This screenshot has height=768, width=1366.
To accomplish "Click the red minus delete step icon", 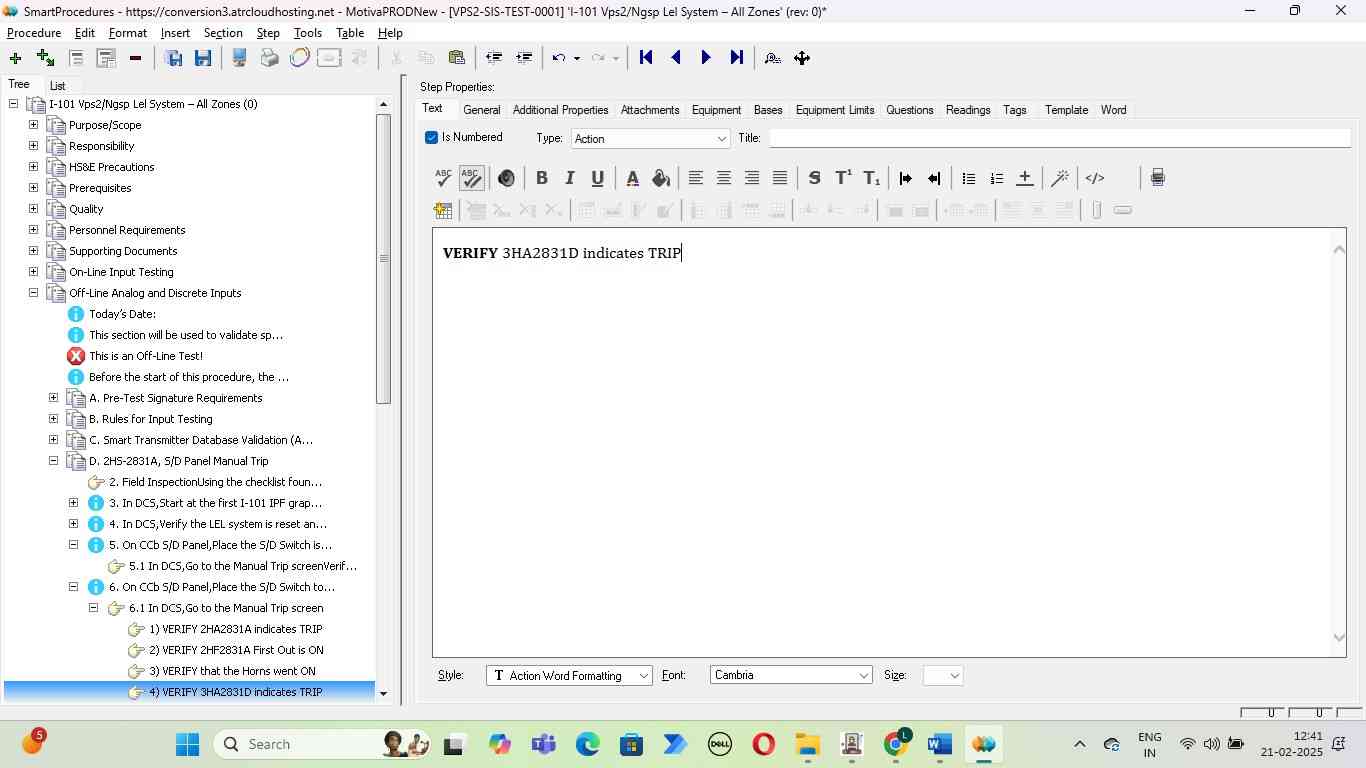I will 135,58.
